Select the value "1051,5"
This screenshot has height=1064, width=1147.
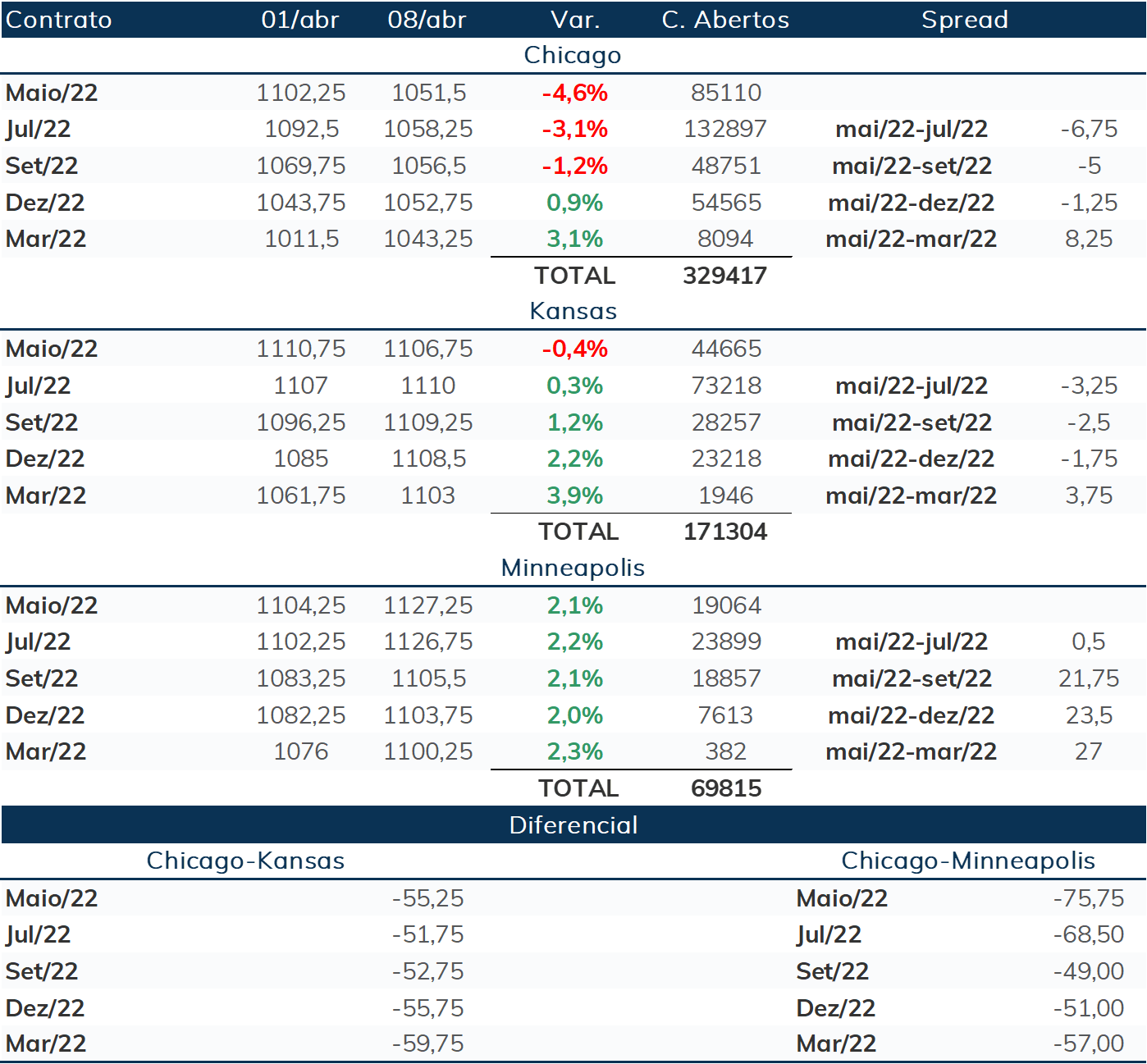[428, 93]
